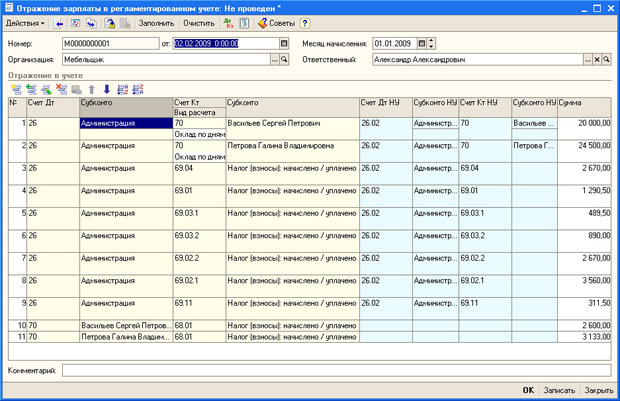Select the cell Васильев Сергей Петров... in row 10
The image size is (620, 401).
126,326
